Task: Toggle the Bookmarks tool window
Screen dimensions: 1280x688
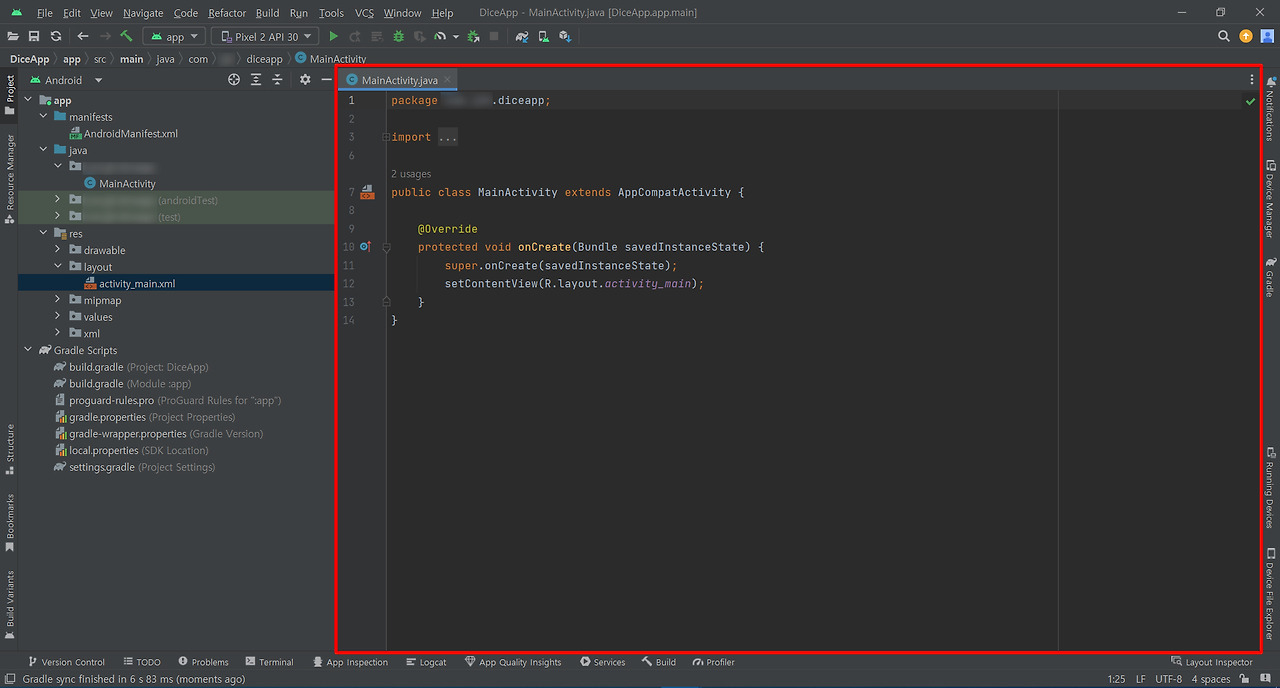Action: [x=10, y=523]
